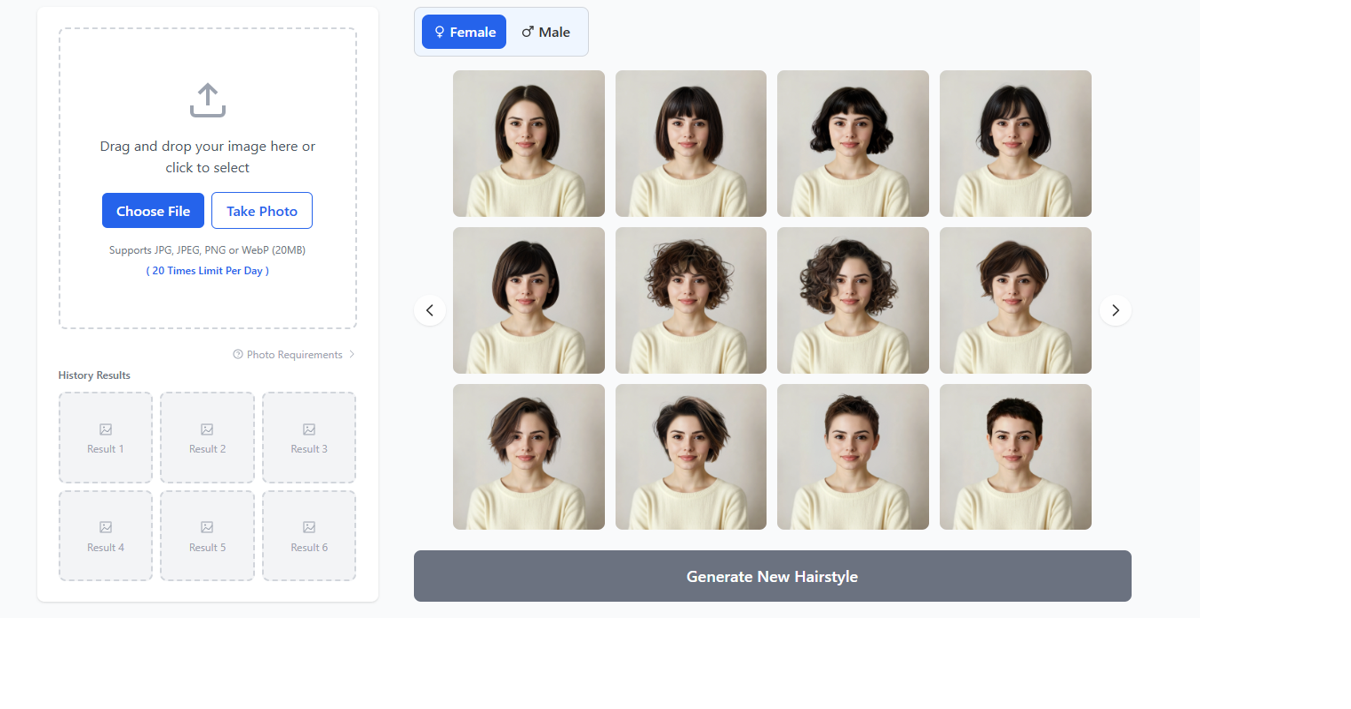Screen dimensions: 1351x709
Task: Go to next hairstyle page arrow
Action: coord(1115,310)
